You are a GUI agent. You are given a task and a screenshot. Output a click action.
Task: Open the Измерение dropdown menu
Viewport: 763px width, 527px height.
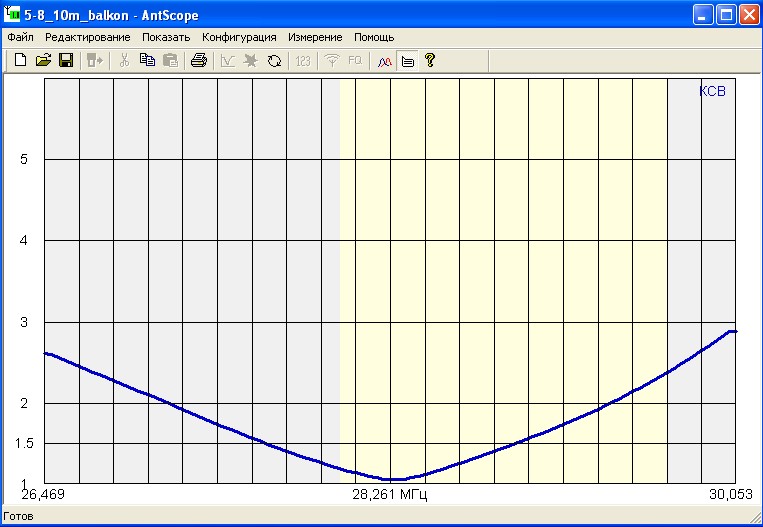315,37
